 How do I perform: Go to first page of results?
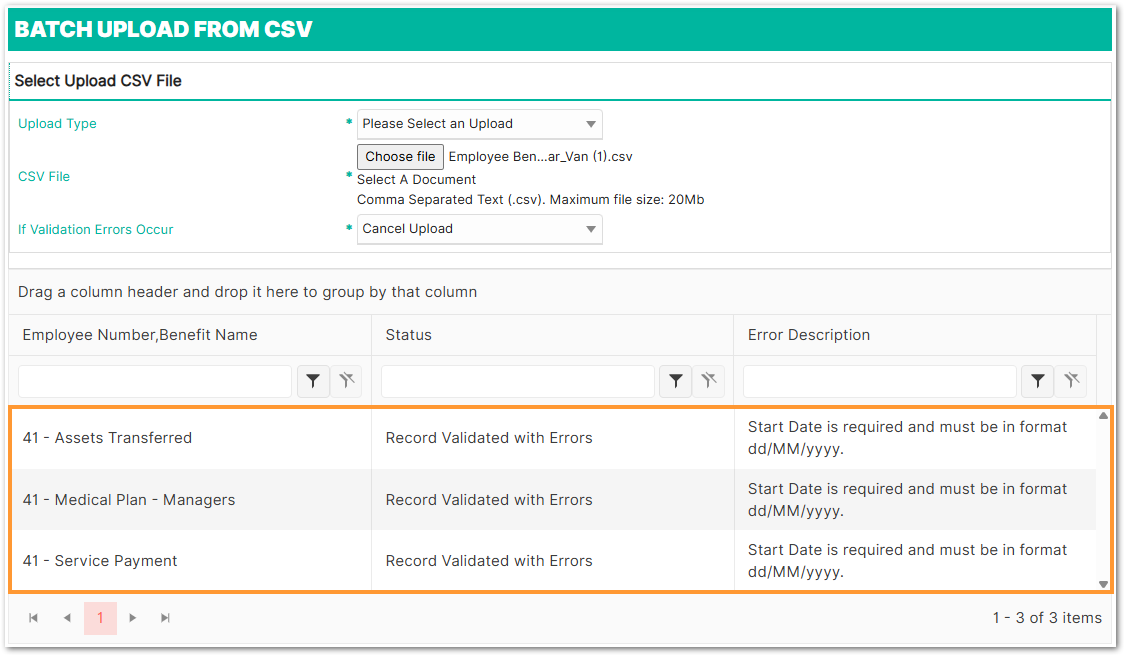(33, 618)
